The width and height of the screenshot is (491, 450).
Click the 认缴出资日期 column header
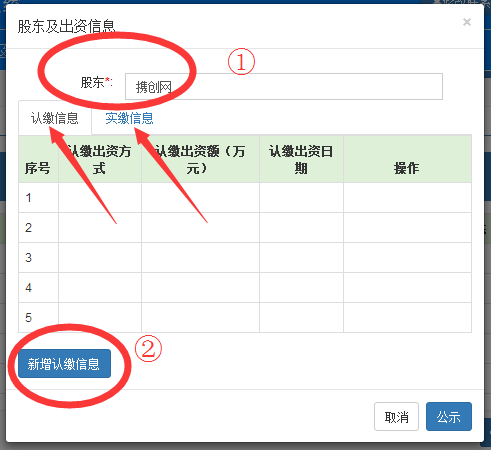coord(301,159)
